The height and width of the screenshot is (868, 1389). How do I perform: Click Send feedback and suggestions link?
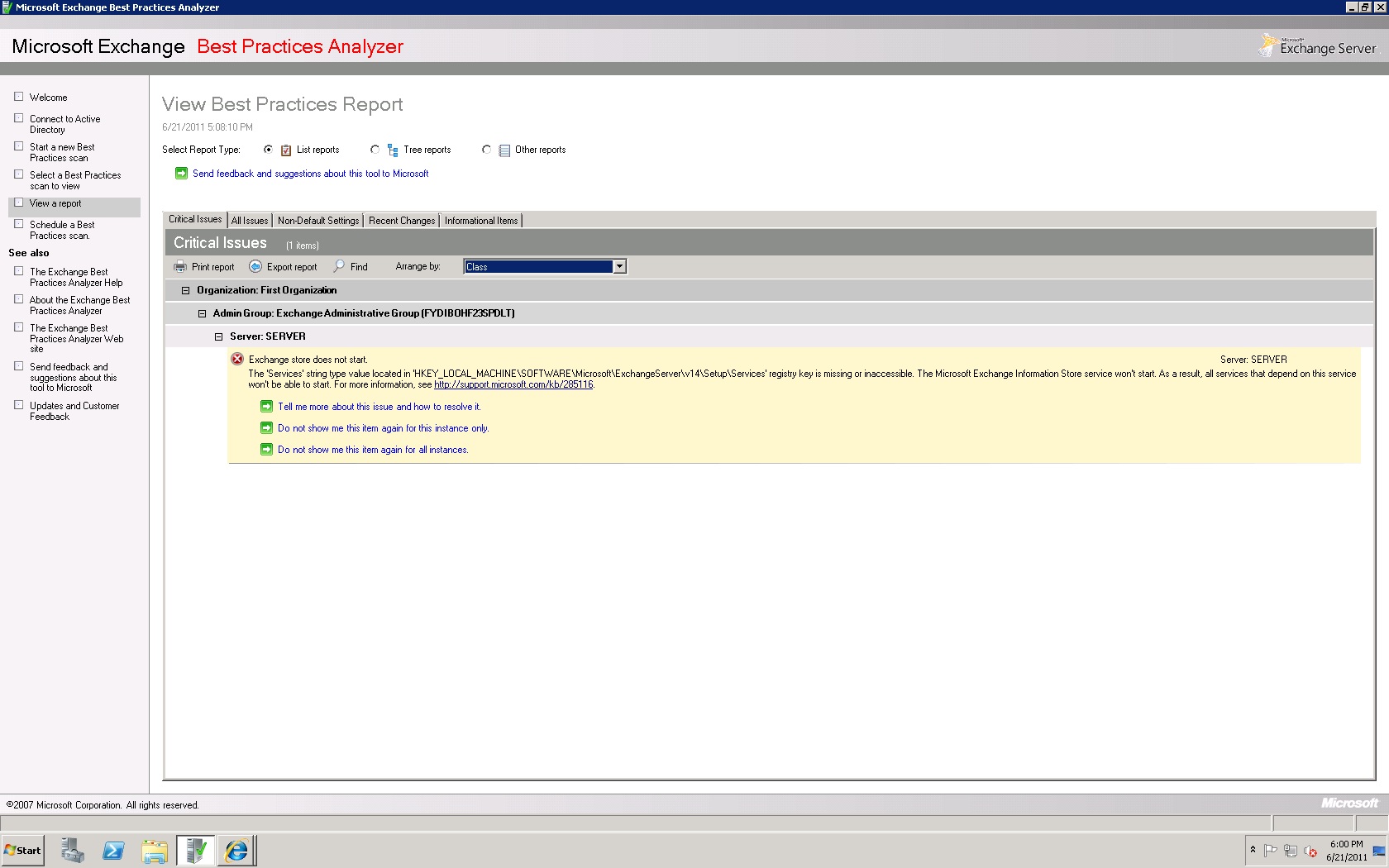tap(310, 174)
